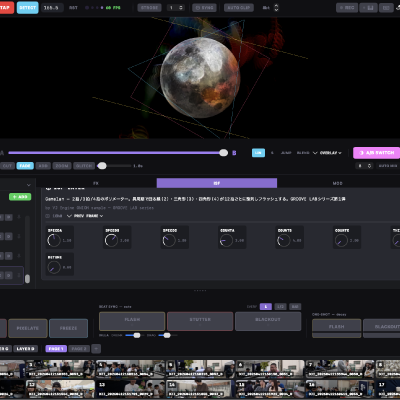
Task: Click the COUNTB knob
Action: pos(283,240)
